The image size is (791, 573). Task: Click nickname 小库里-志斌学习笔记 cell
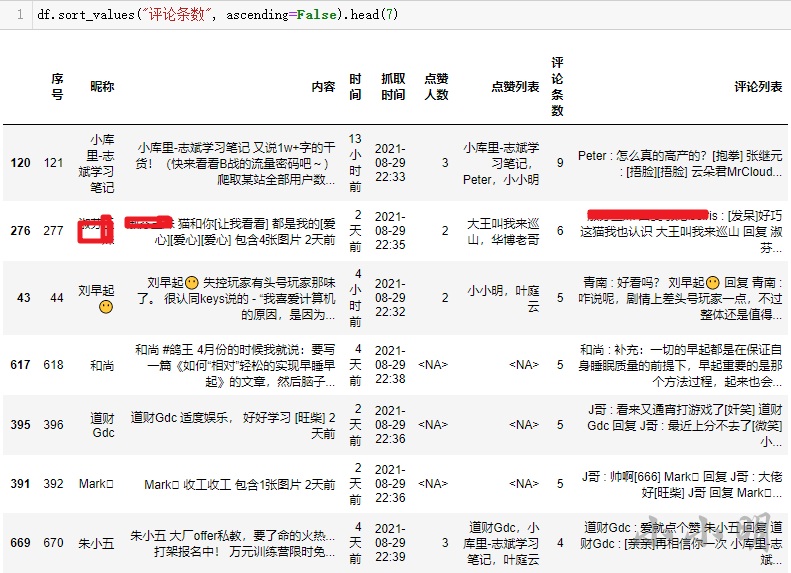[x=96, y=163]
